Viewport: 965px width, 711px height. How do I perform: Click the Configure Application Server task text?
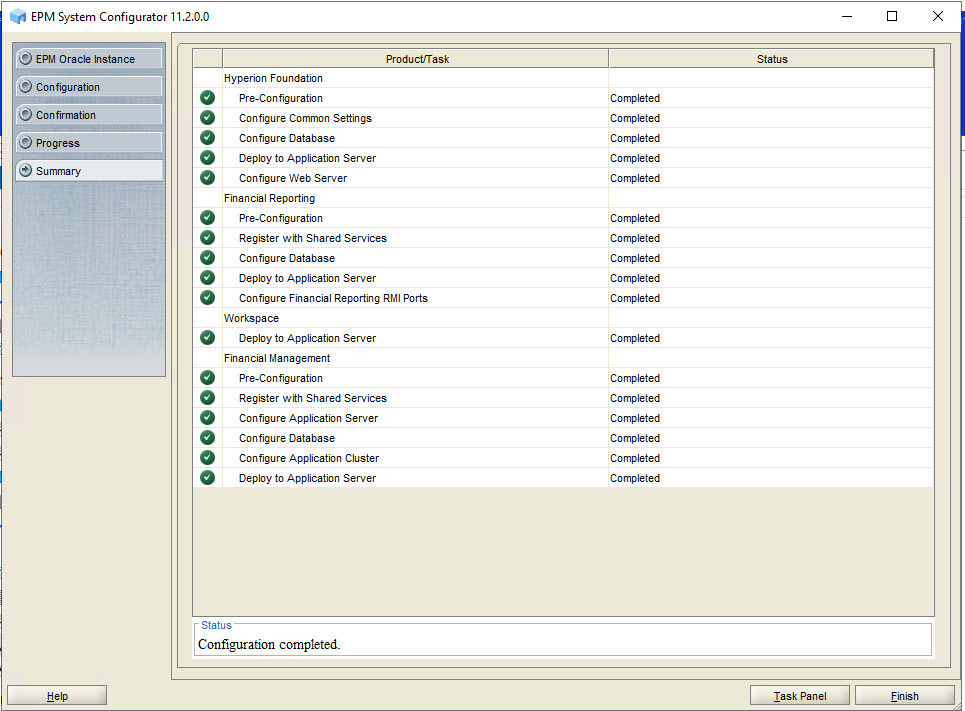click(308, 419)
